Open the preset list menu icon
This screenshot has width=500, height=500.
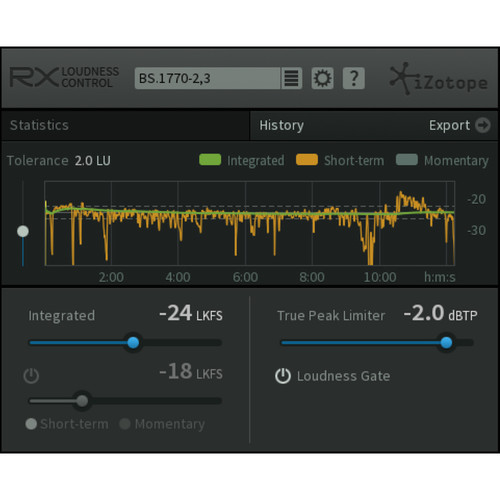coord(292,78)
